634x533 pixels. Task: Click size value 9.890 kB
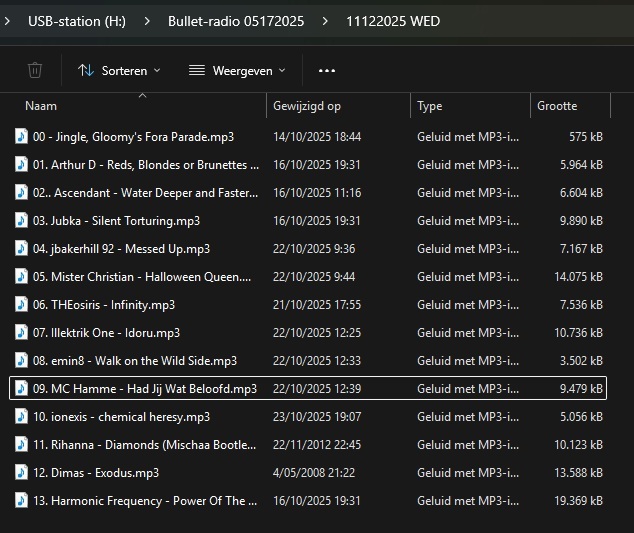click(x=581, y=221)
